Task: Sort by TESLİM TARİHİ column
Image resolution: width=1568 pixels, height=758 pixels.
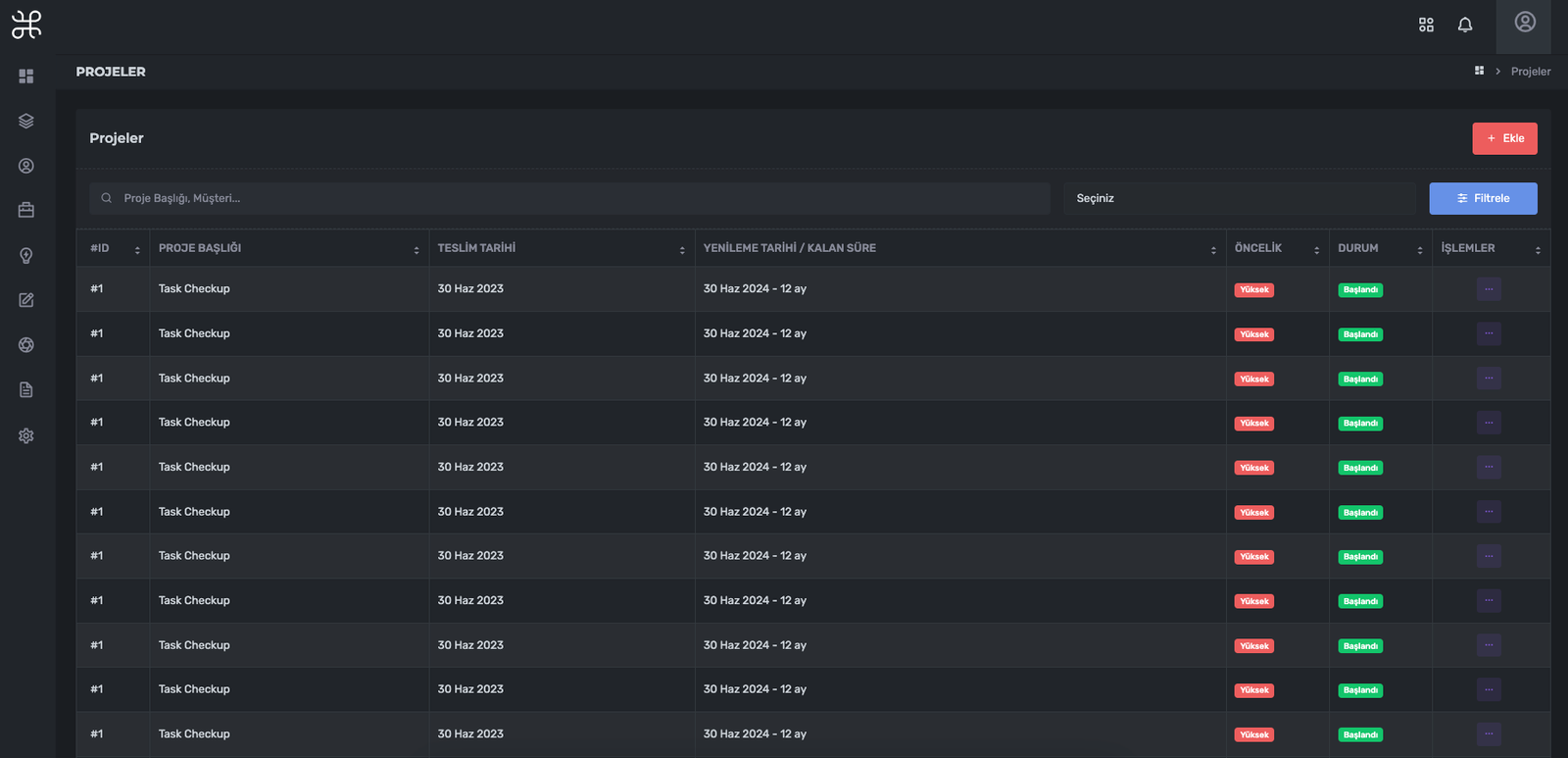Action: pyautogui.click(x=562, y=248)
